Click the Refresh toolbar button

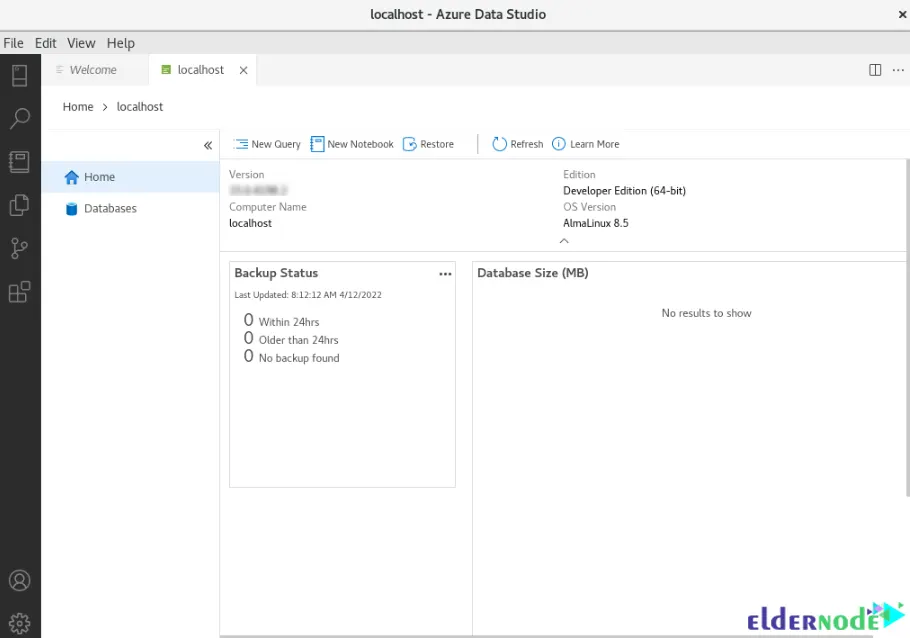(x=517, y=144)
